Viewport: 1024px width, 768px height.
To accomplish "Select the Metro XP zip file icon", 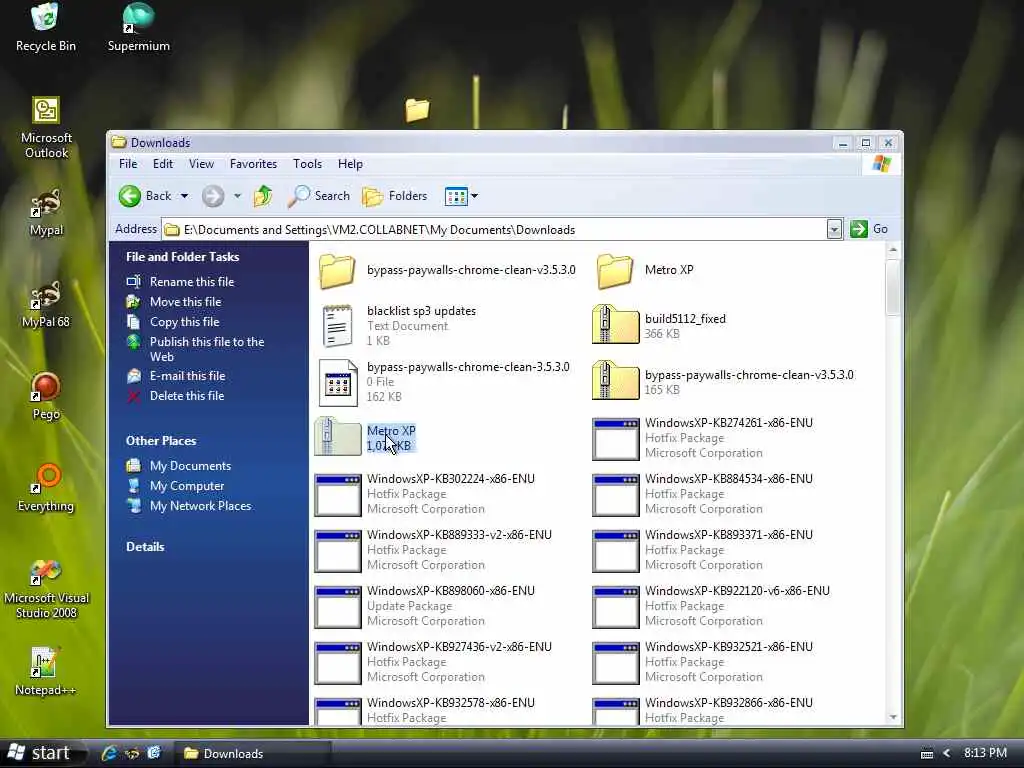I will (338, 437).
